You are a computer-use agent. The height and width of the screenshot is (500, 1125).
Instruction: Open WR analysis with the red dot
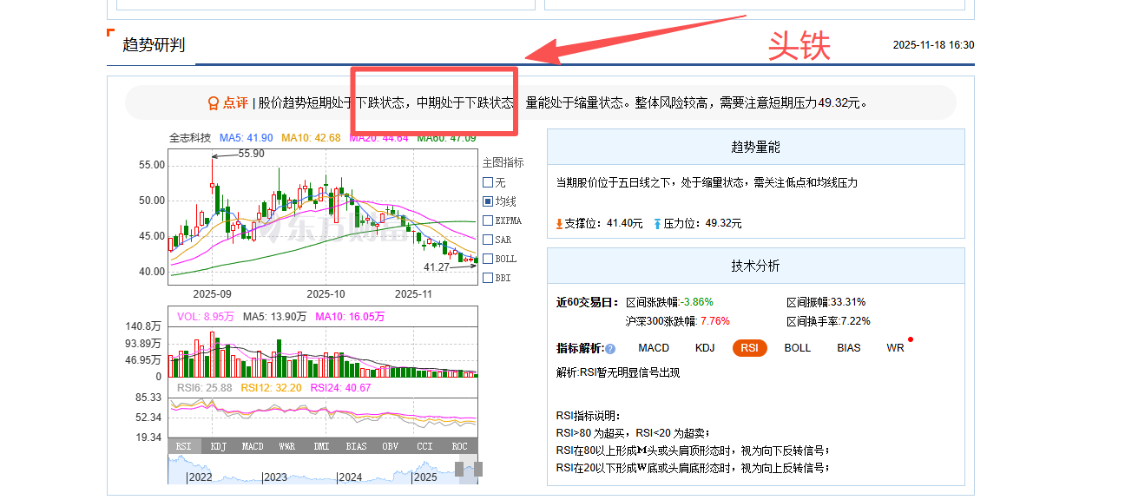895,348
